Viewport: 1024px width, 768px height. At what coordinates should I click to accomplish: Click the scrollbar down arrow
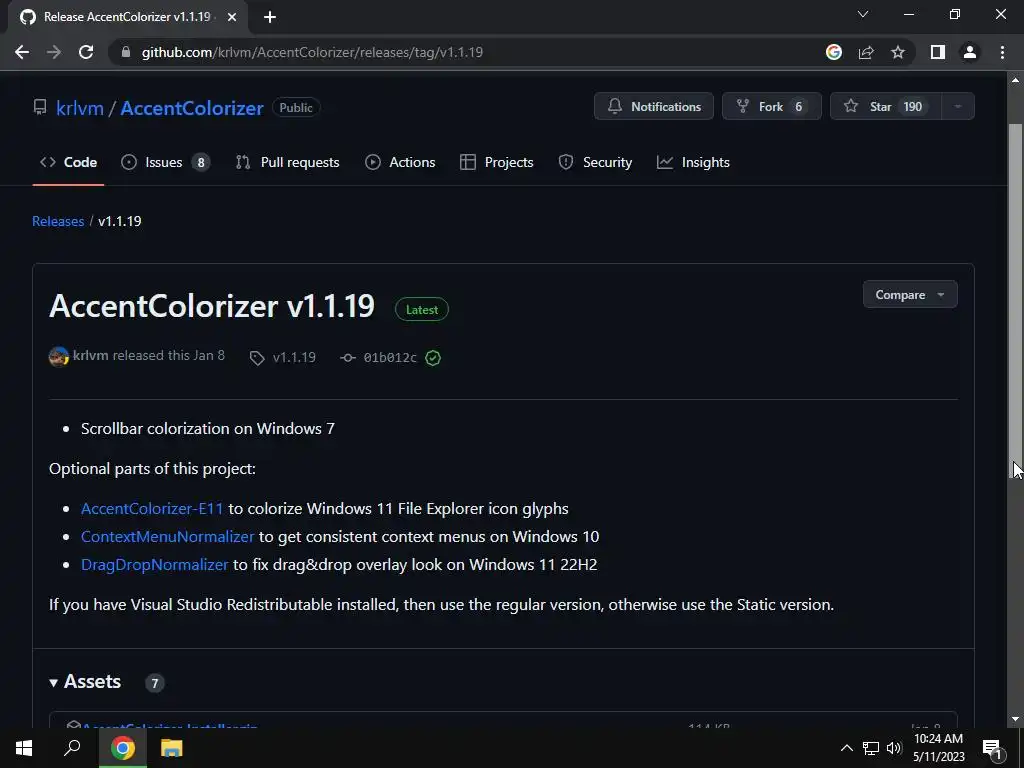point(1015,720)
